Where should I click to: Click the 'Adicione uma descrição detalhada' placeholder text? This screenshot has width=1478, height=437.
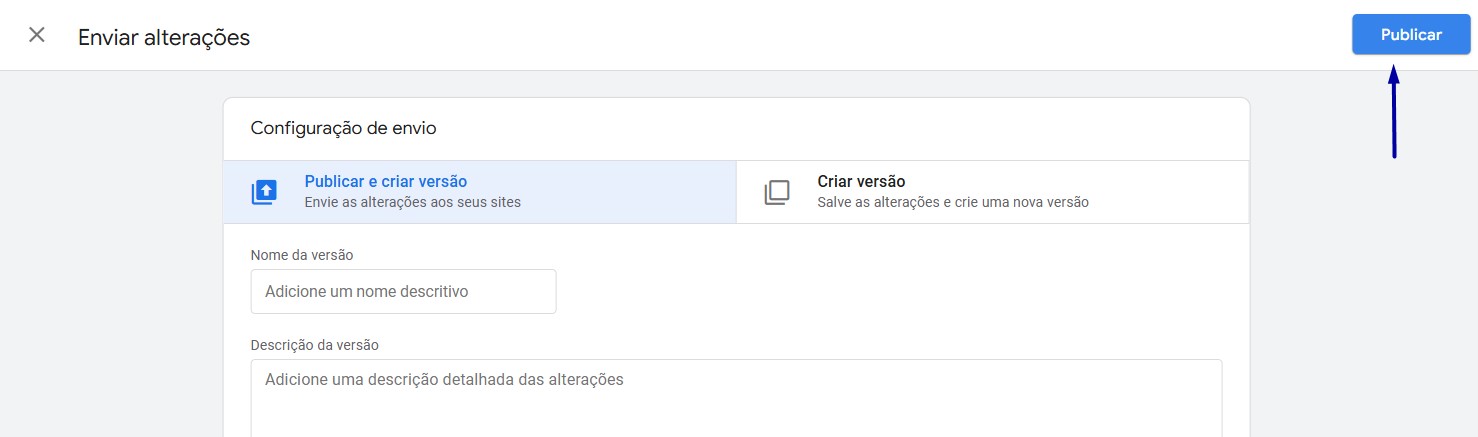pyautogui.click(x=444, y=380)
